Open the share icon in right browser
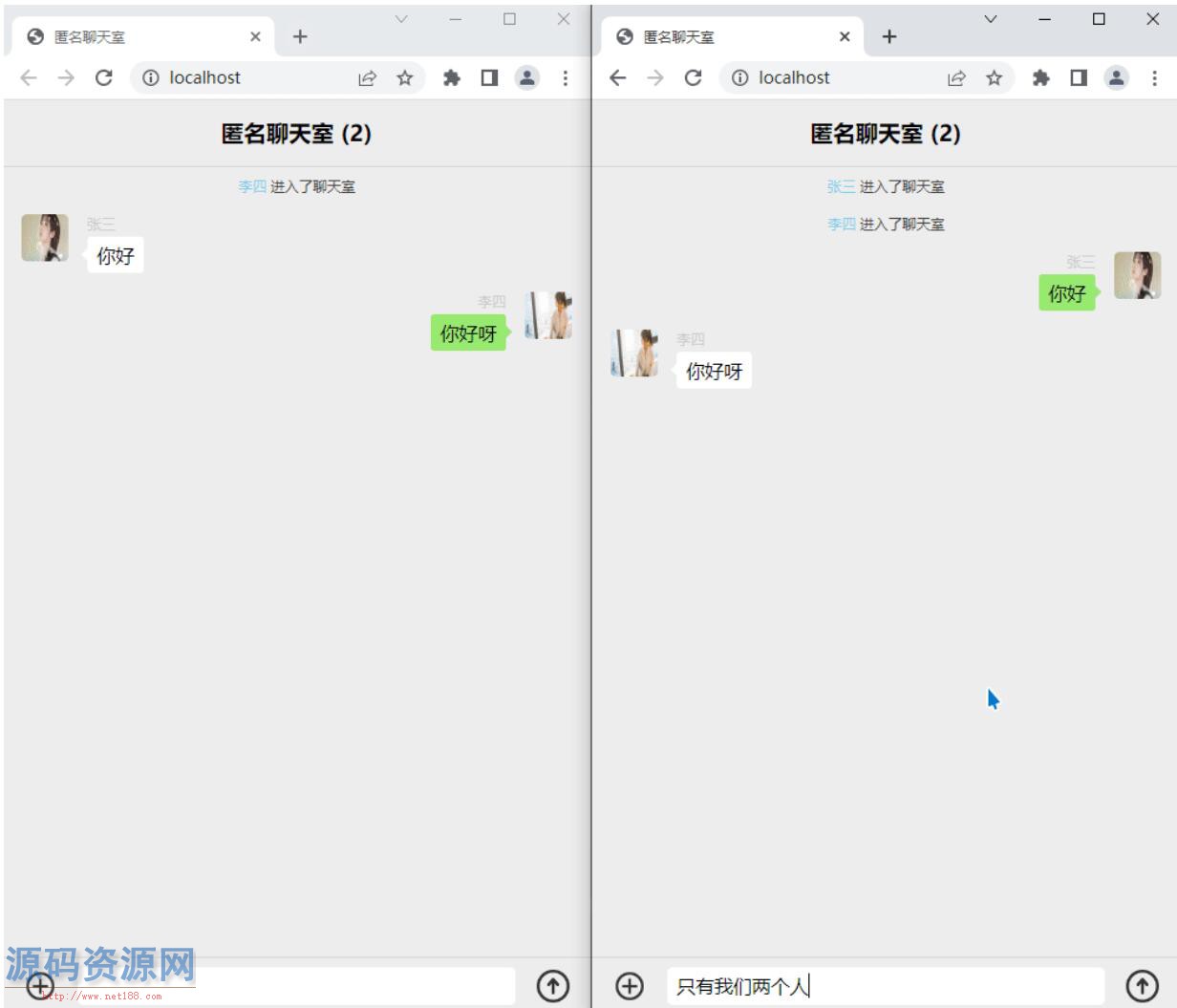This screenshot has height=1008, width=1177. [956, 78]
